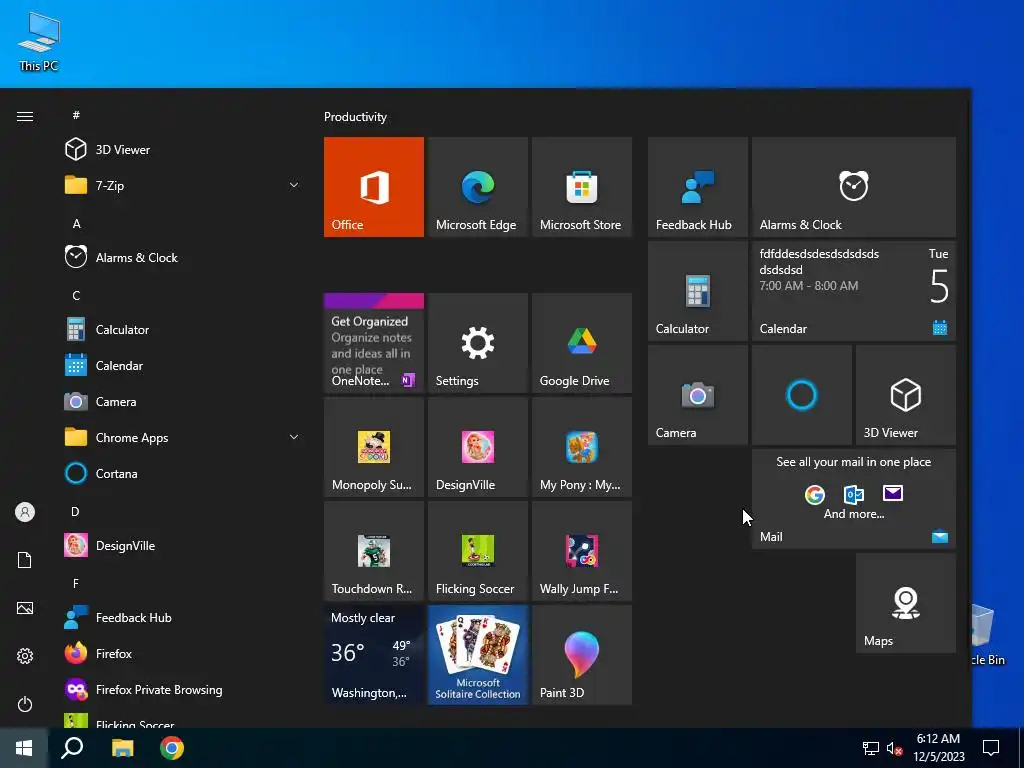Open the Camera tile
This screenshot has height=768, width=1024.
pos(697,395)
